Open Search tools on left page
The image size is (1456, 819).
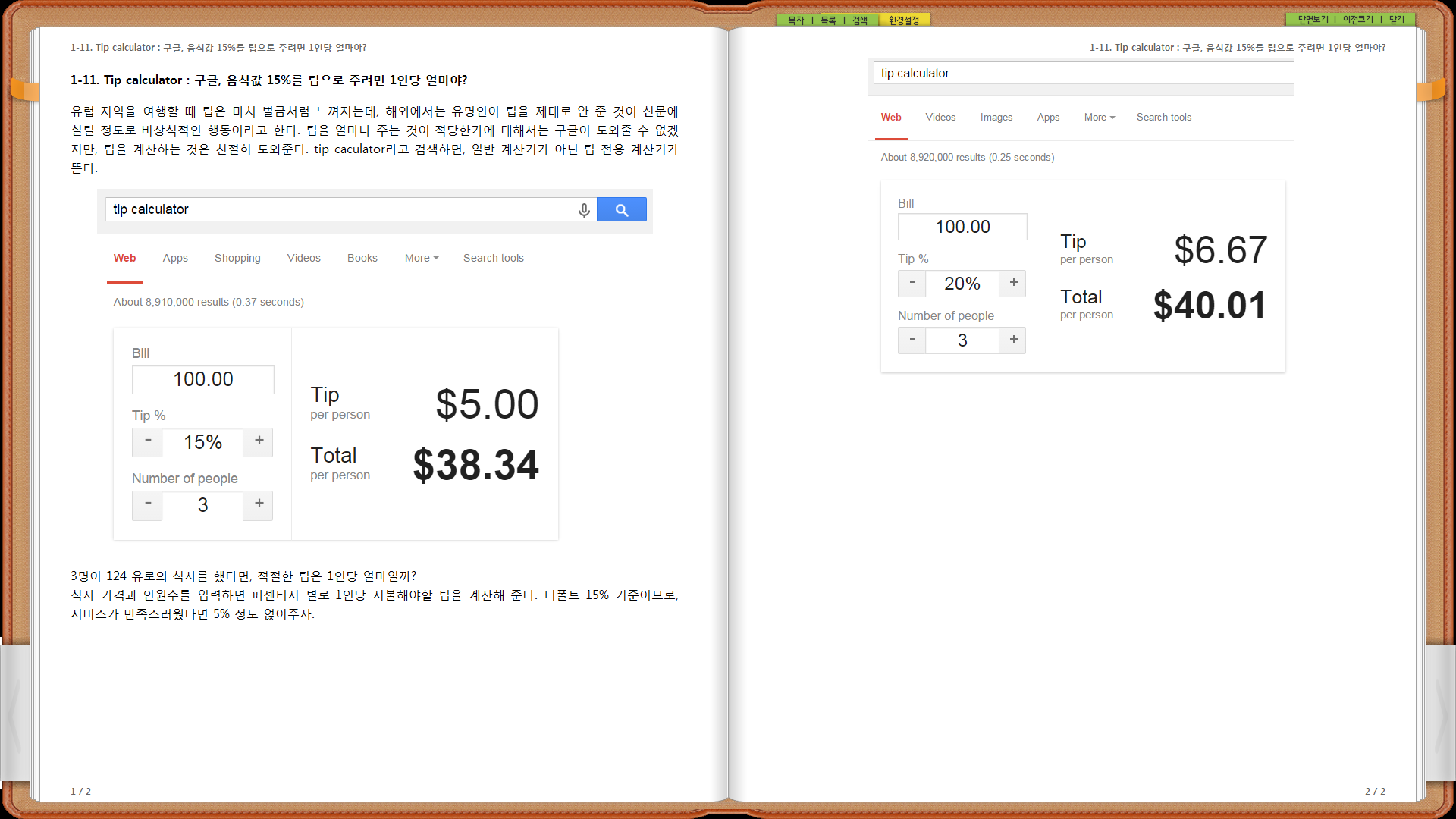(494, 259)
